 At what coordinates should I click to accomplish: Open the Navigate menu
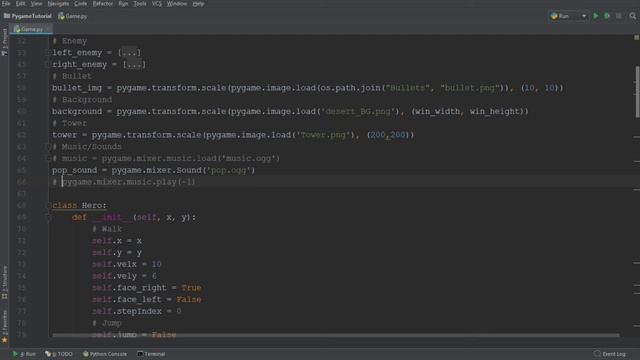[x=58, y=4]
